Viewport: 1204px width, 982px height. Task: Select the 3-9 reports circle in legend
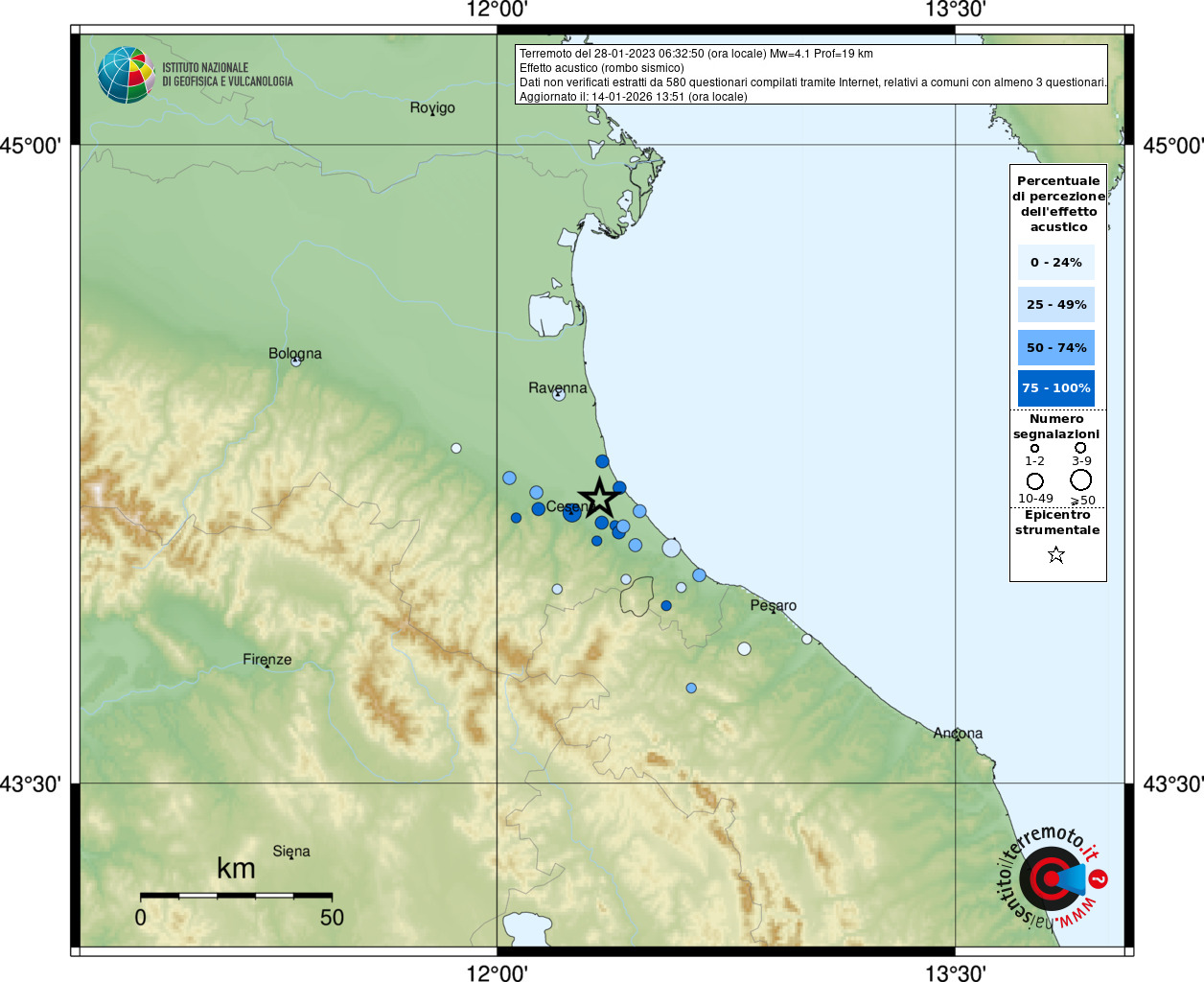click(1080, 448)
